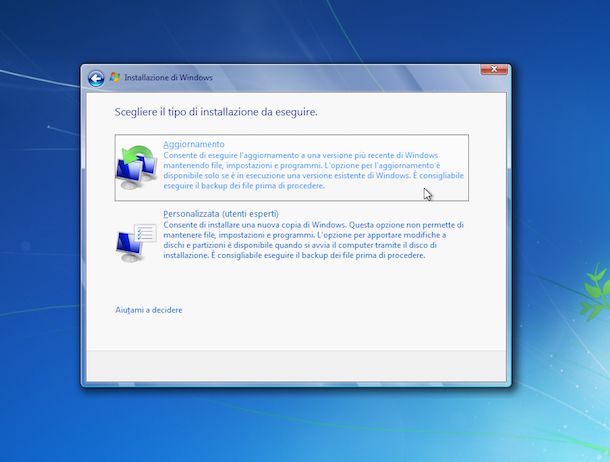Open the Aiutami a decidere help link
This screenshot has width=610, height=462.
(149, 310)
